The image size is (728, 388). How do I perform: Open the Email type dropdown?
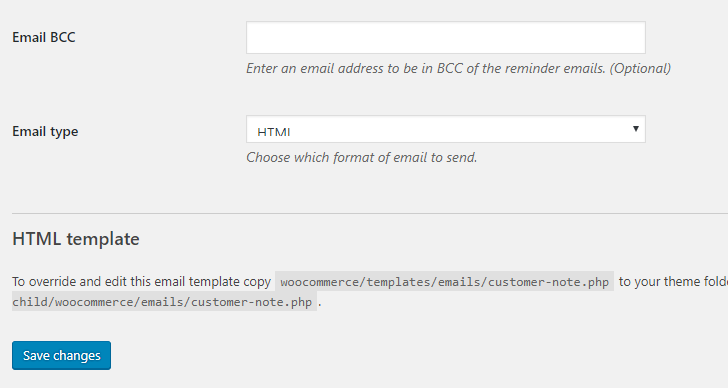tap(446, 129)
